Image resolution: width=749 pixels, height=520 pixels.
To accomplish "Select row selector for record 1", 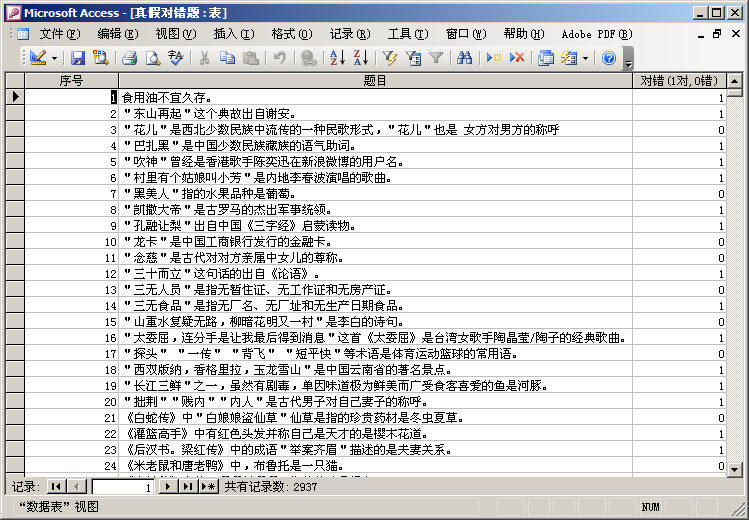I will [15, 97].
